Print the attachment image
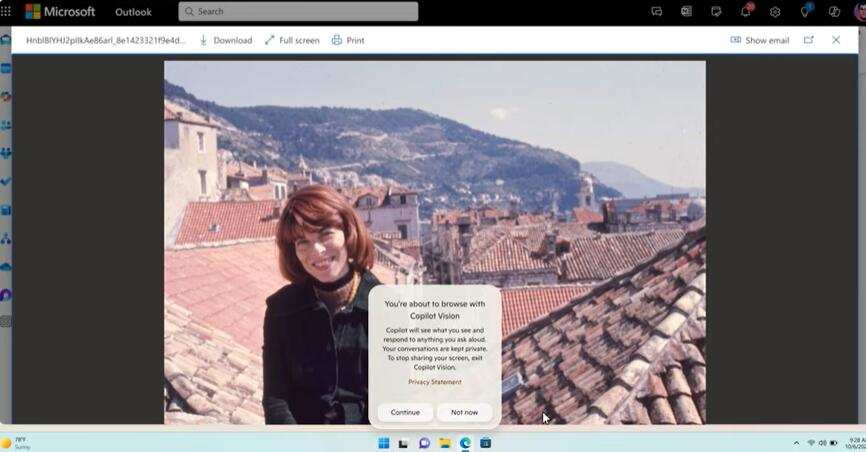 pyautogui.click(x=348, y=40)
